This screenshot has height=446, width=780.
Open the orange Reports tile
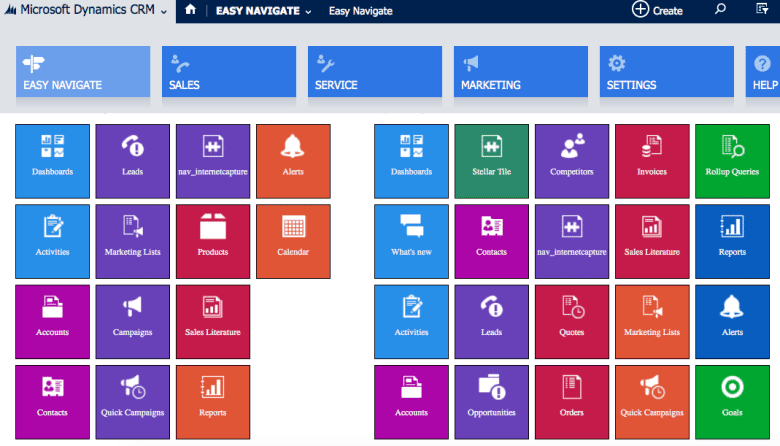pyautogui.click(x=213, y=402)
